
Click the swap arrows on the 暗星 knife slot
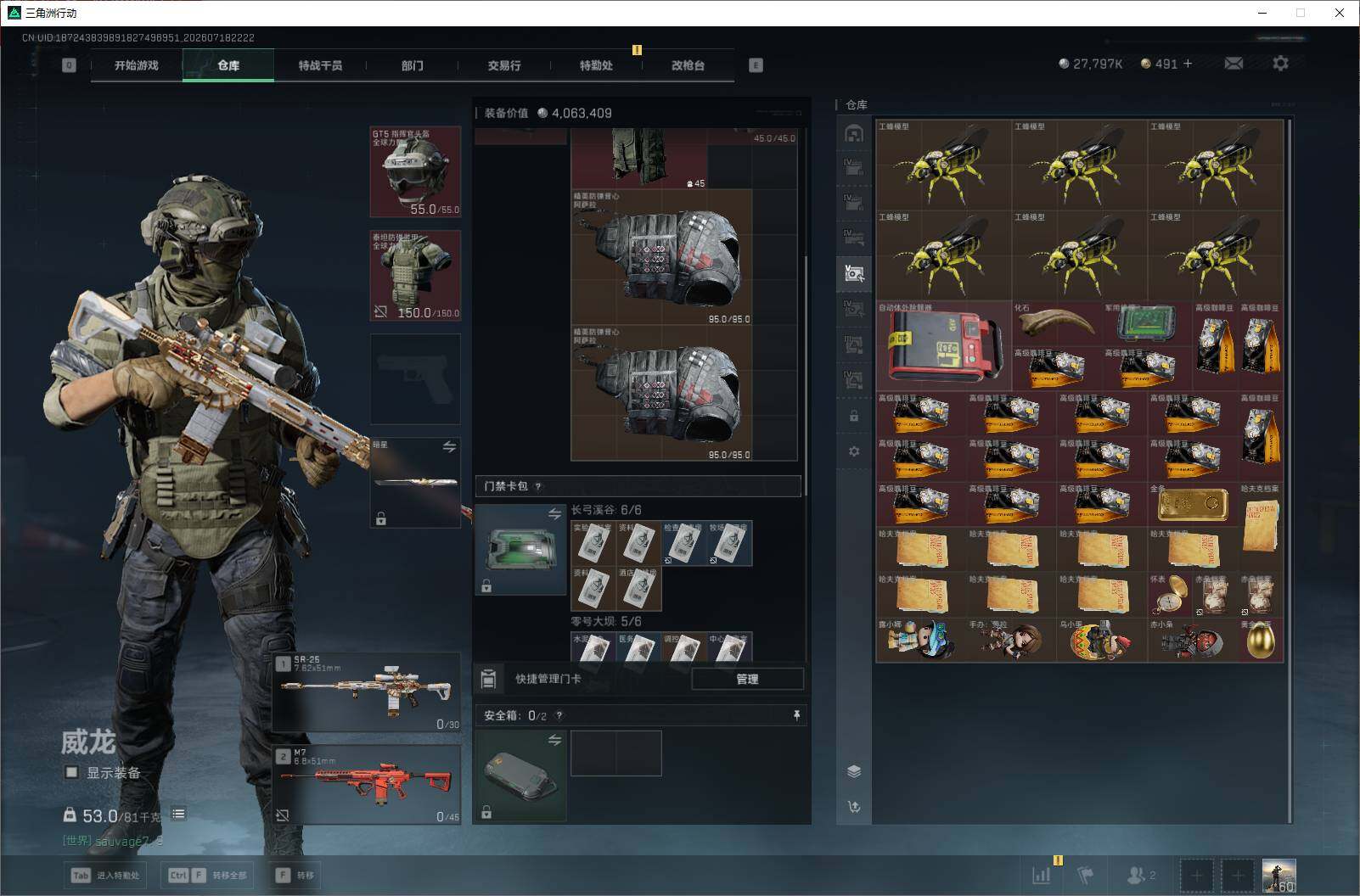[449, 447]
